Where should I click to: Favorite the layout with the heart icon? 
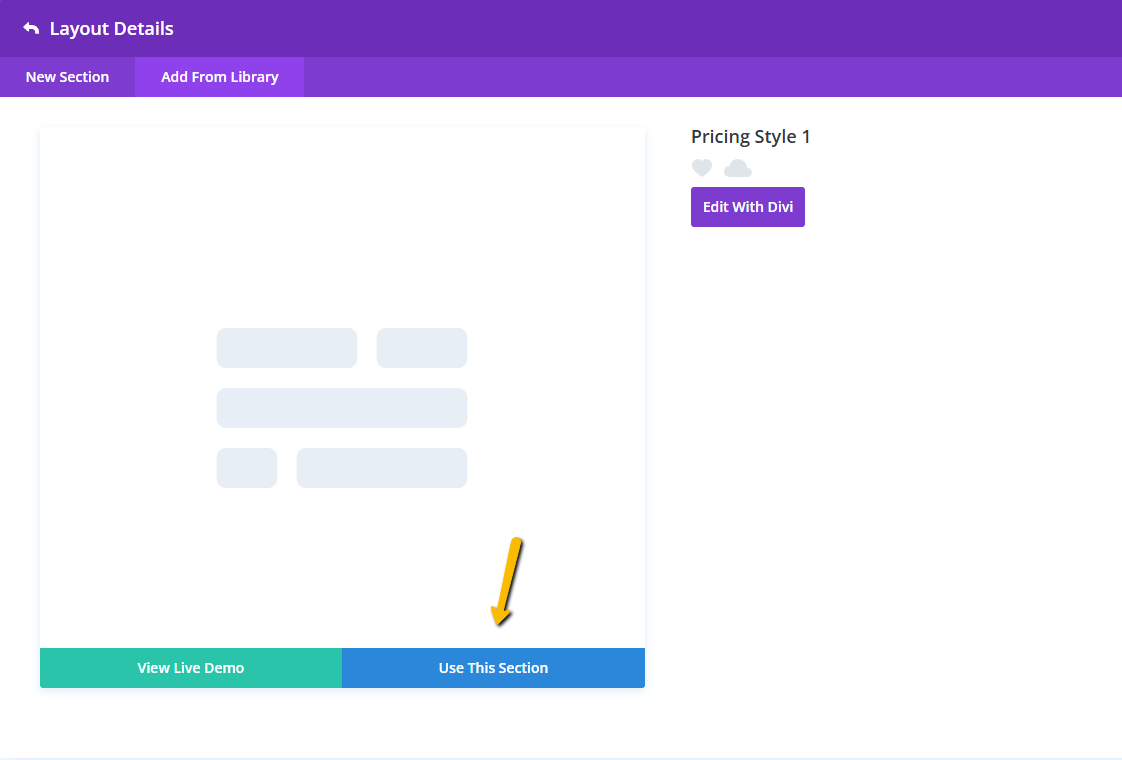pyautogui.click(x=702, y=168)
